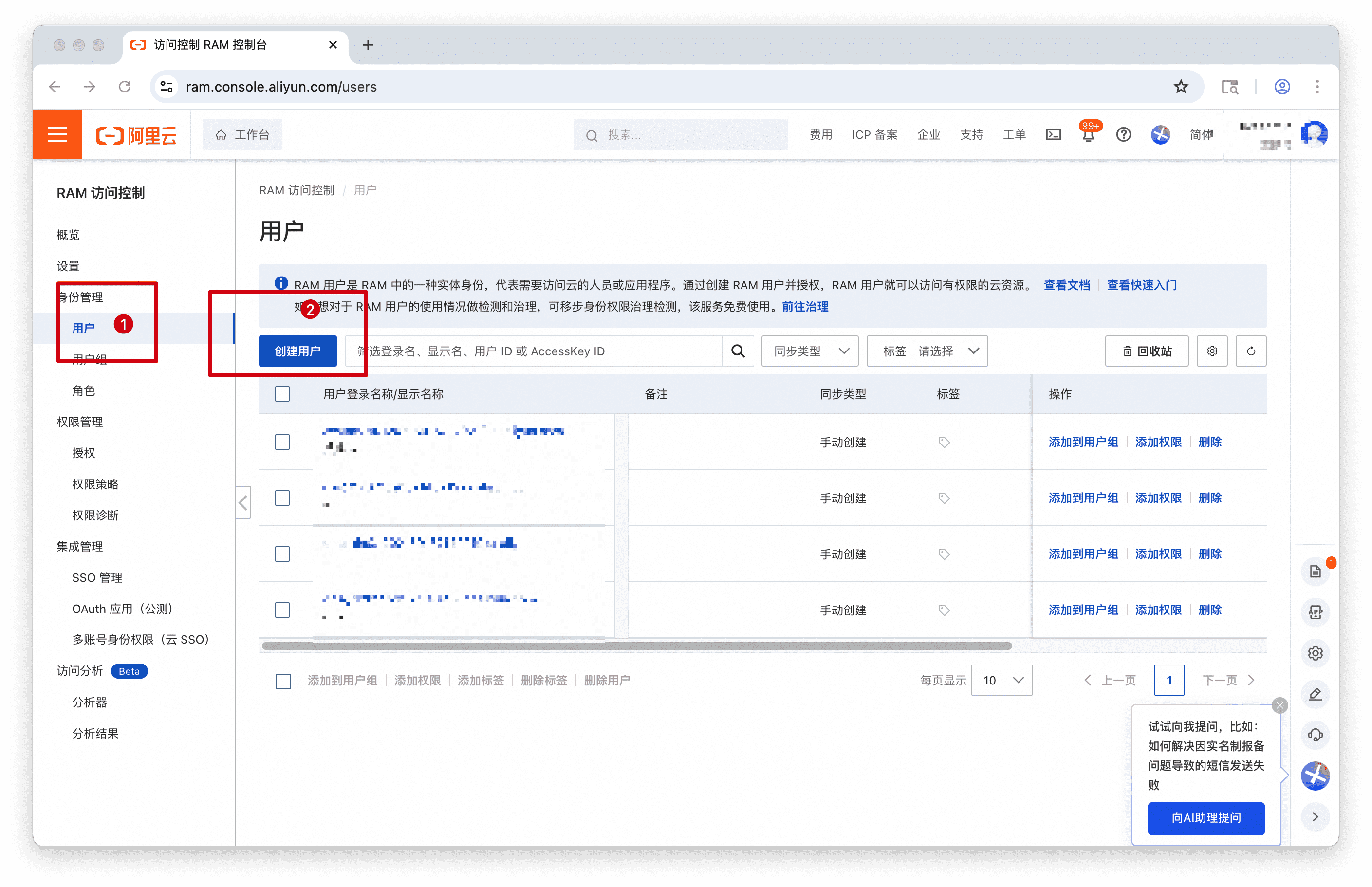Image resolution: width=1372 pixels, height=887 pixels.
Task: Open the 查看文档 link
Action: click(1066, 285)
